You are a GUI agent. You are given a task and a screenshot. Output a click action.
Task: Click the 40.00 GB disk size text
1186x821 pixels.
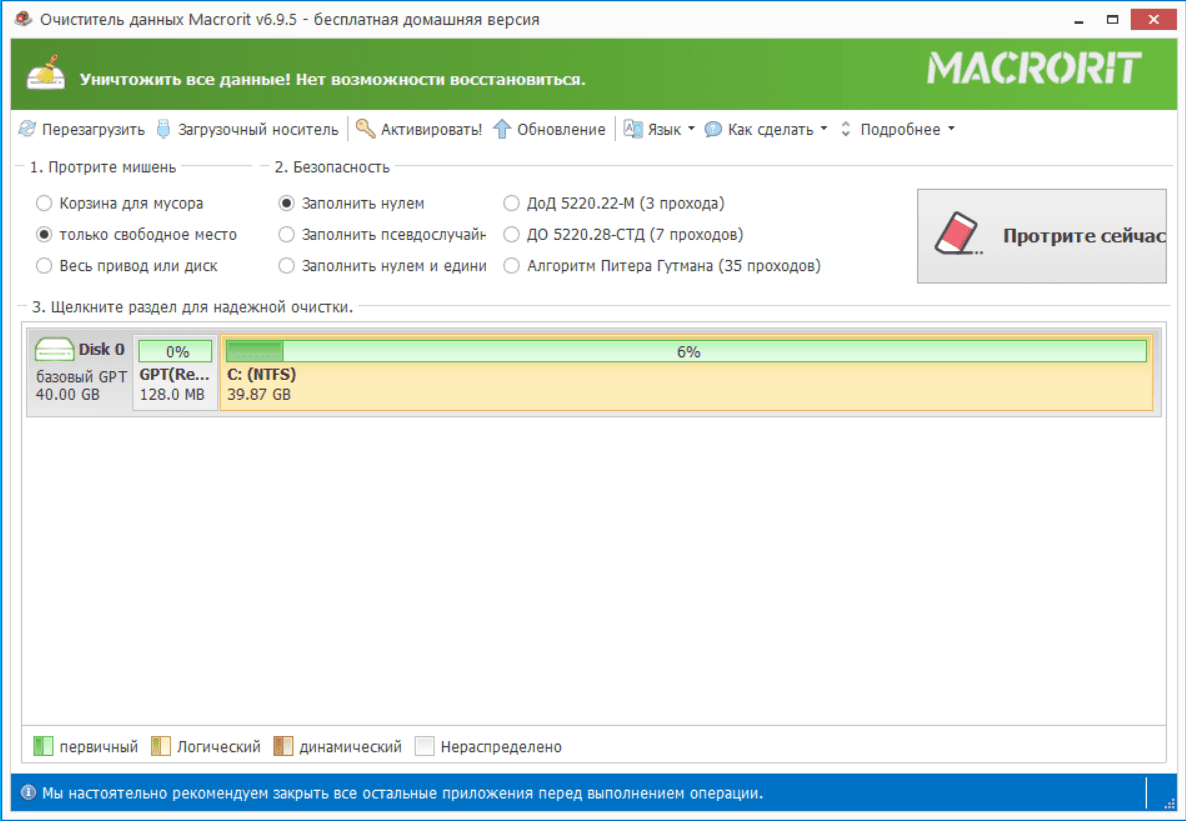coord(68,394)
